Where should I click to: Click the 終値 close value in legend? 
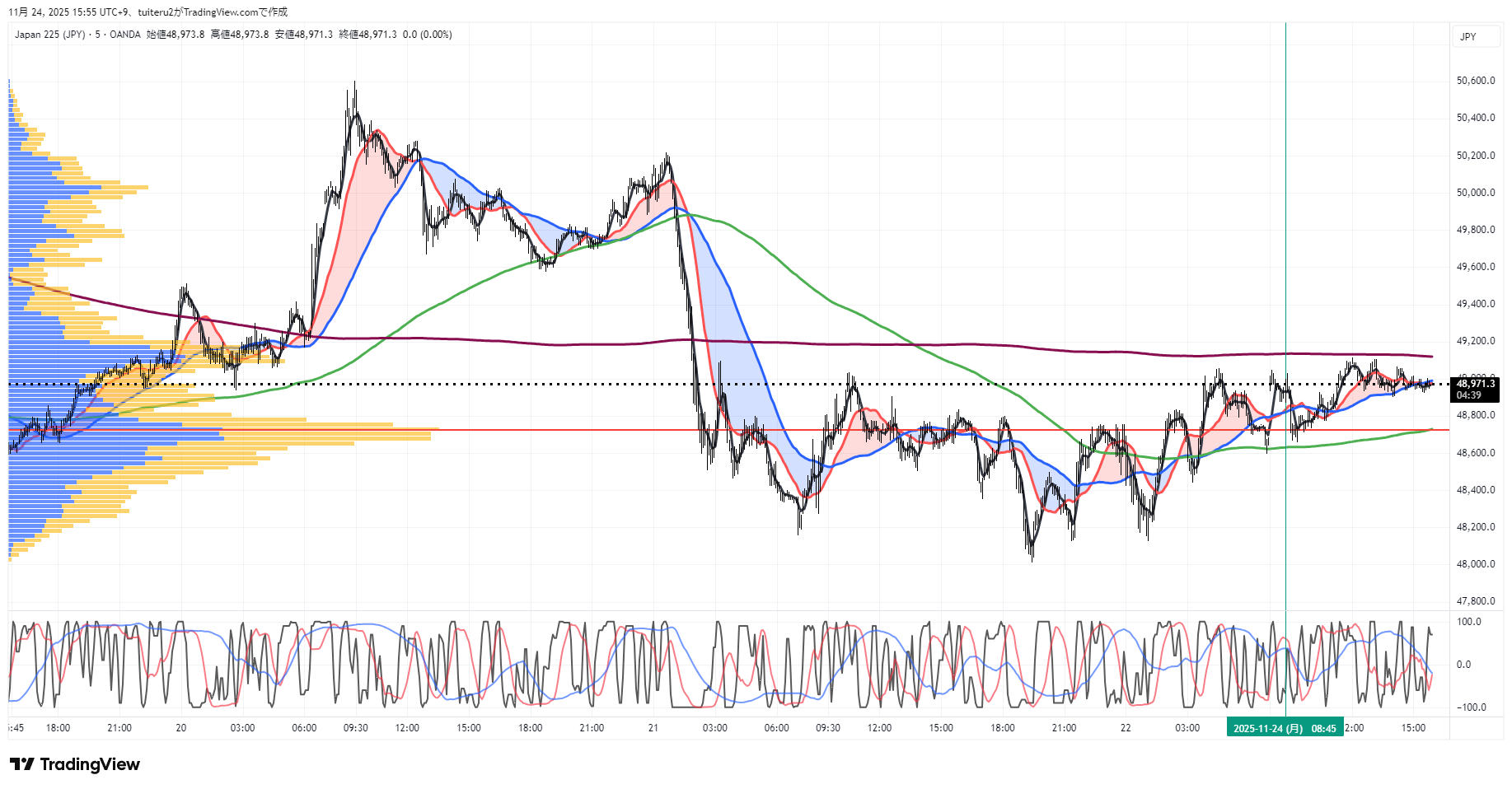point(367,35)
